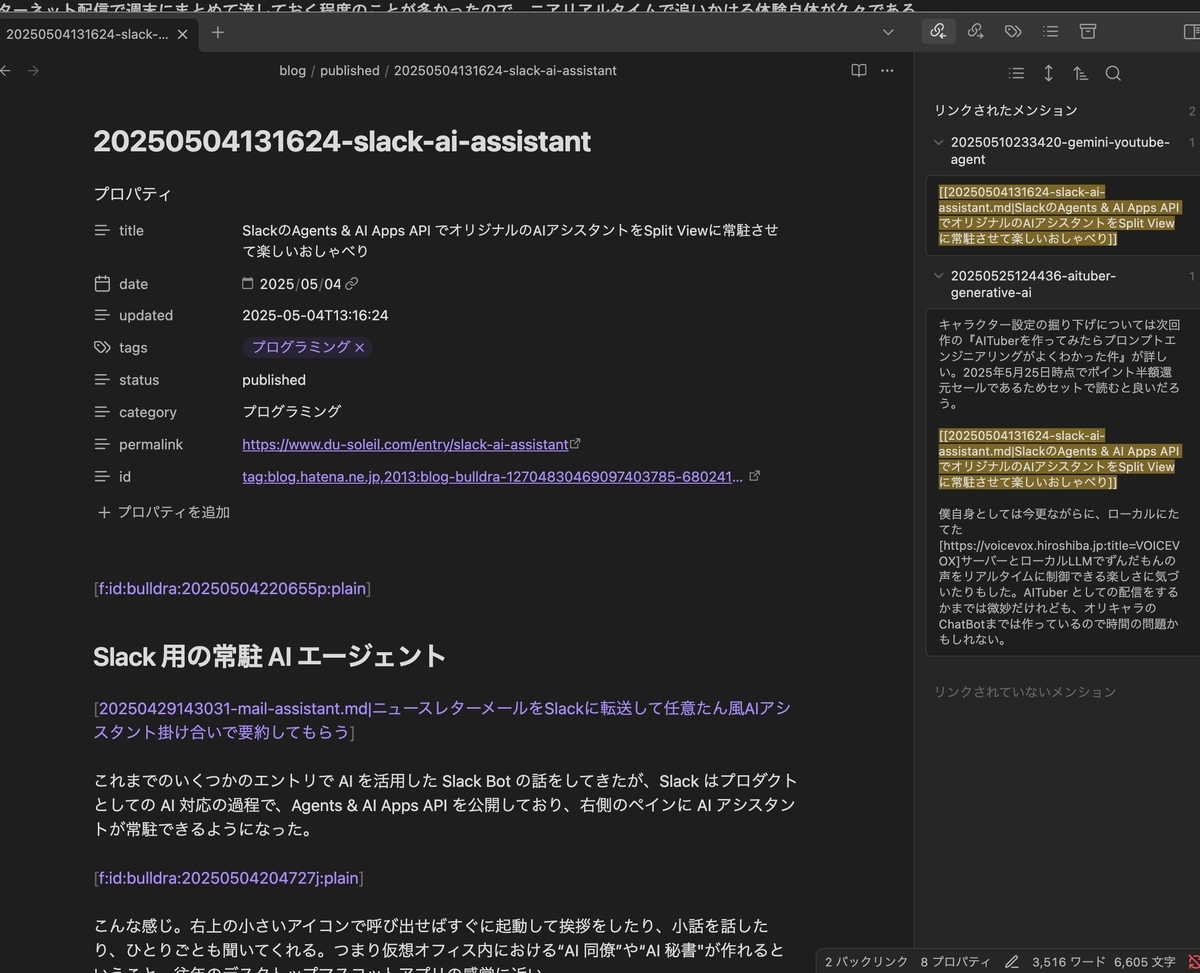This screenshot has width=1200, height=973.
Task: Change backlinks sort order icon
Action: [x=1080, y=73]
